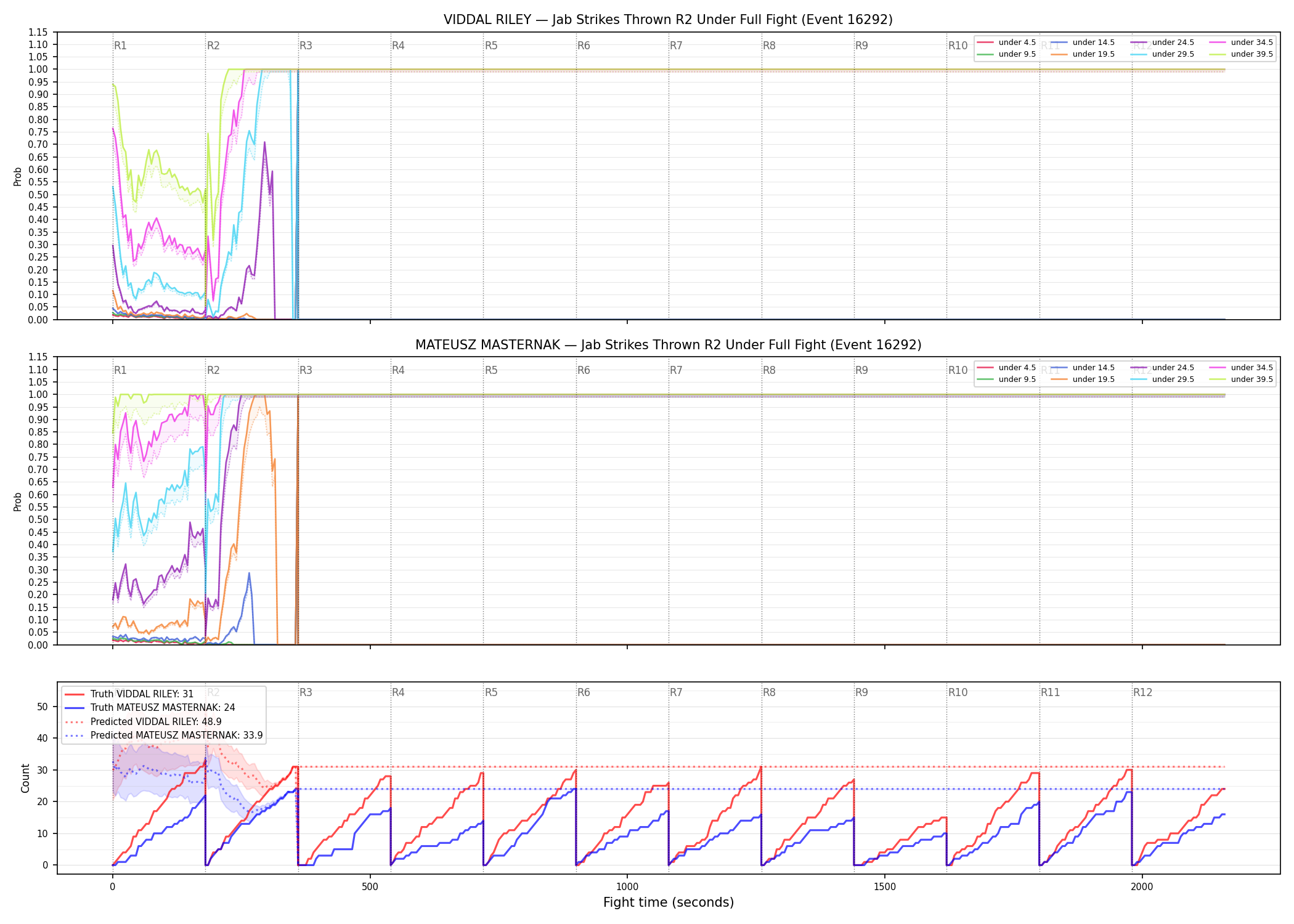The width and height of the screenshot is (1294, 924).
Task: Click the 'Fight time (seconds)' axis label
Action: 669,902
